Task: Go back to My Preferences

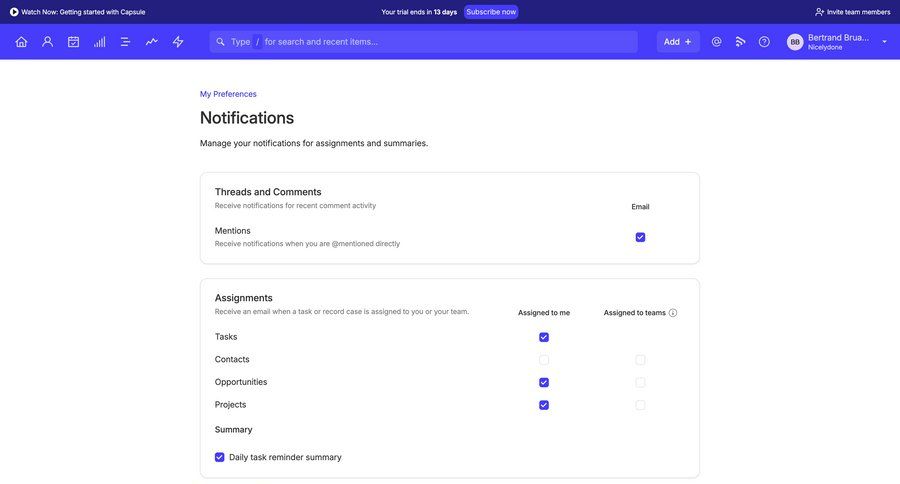Action: pos(228,94)
